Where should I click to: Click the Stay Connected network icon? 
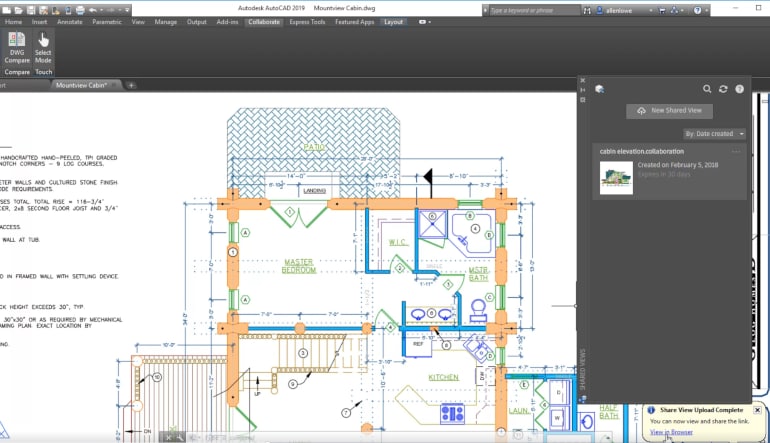pyautogui.click(x=674, y=10)
